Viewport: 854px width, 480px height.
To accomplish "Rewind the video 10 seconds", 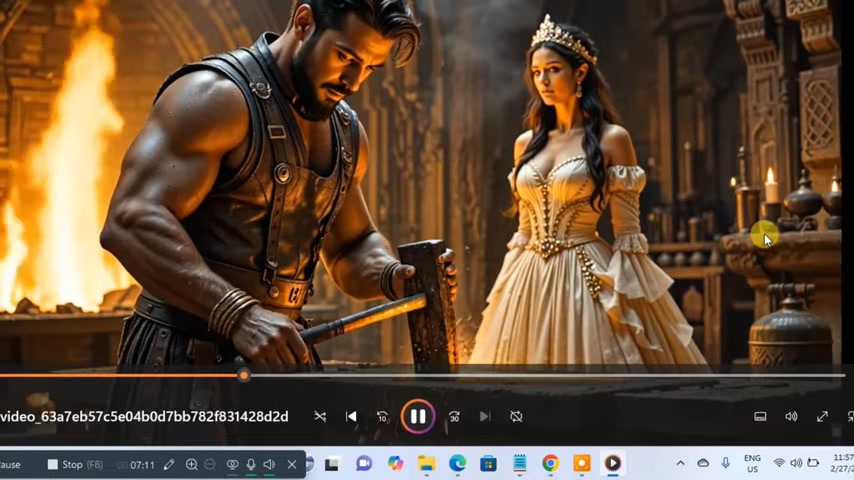I will click(382, 416).
